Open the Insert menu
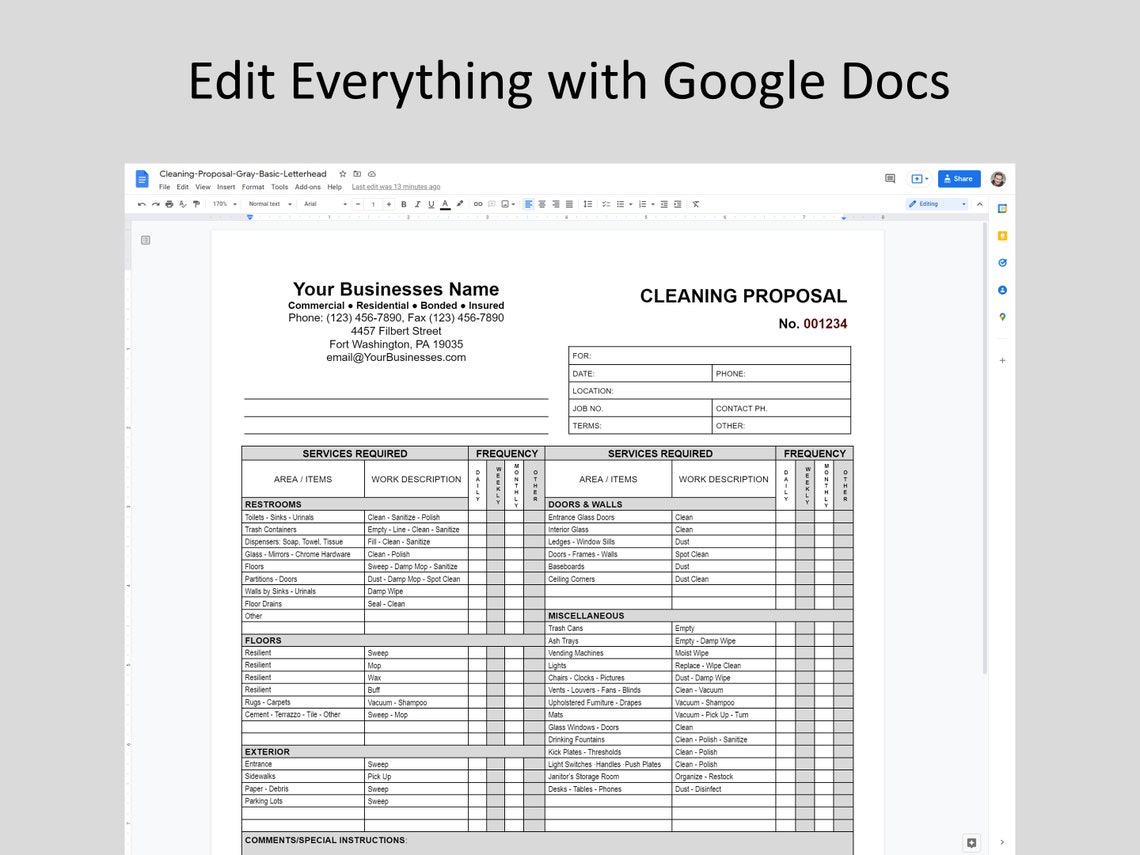Screen dimensions: 1140x855 (x=226, y=186)
